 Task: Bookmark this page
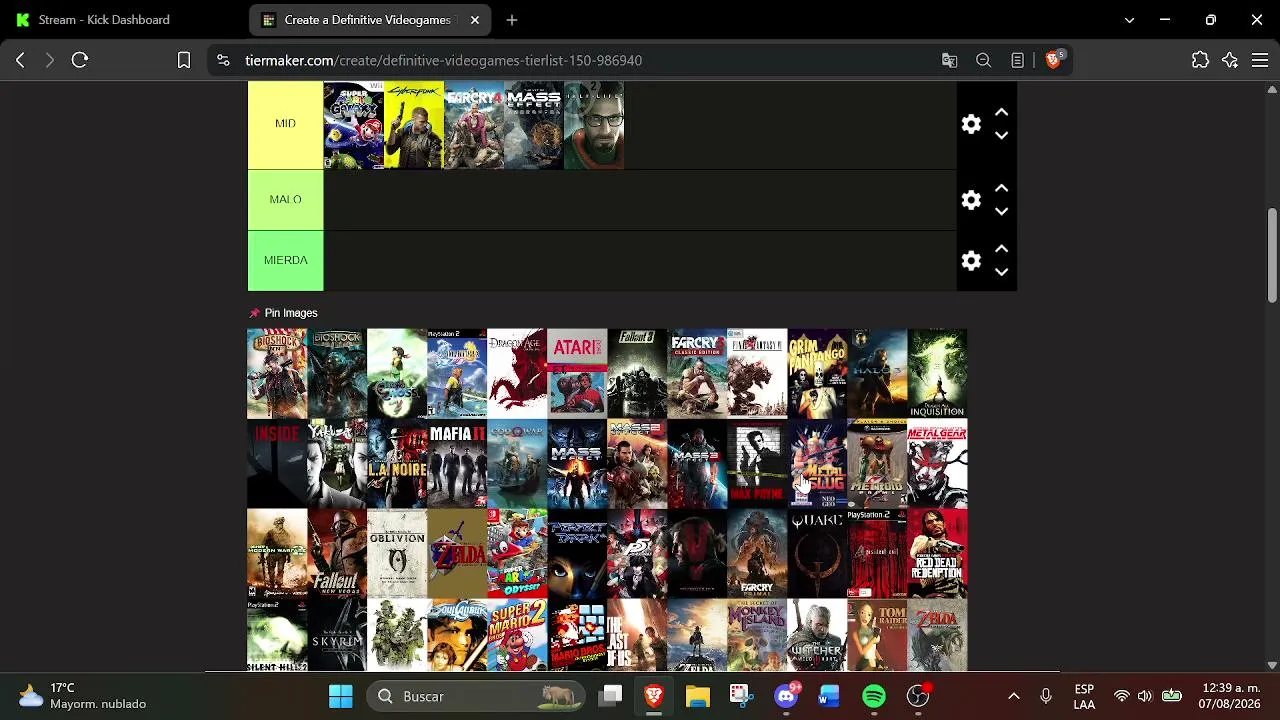coord(184,61)
